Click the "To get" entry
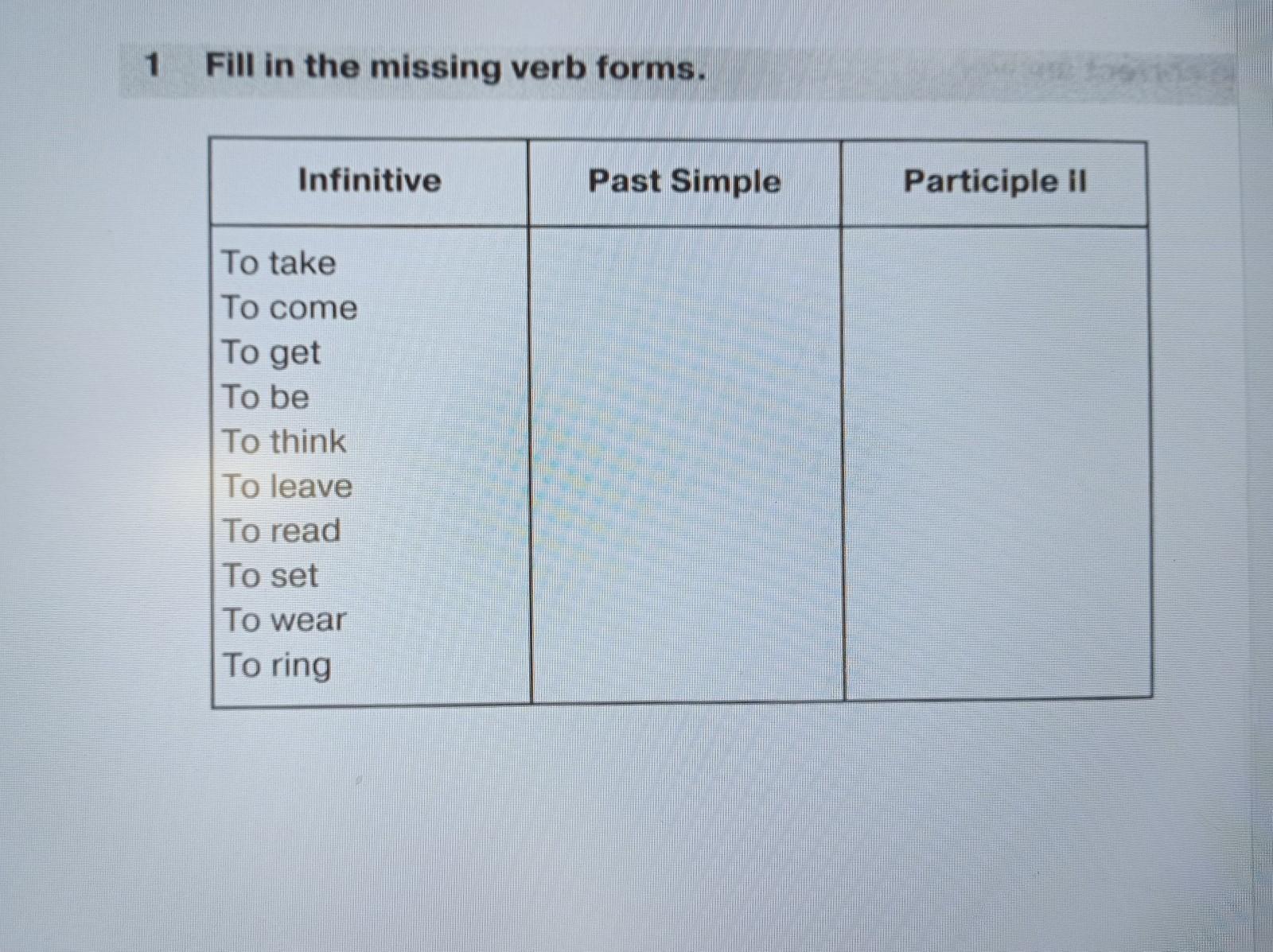The width and height of the screenshot is (1273, 952). (271, 352)
